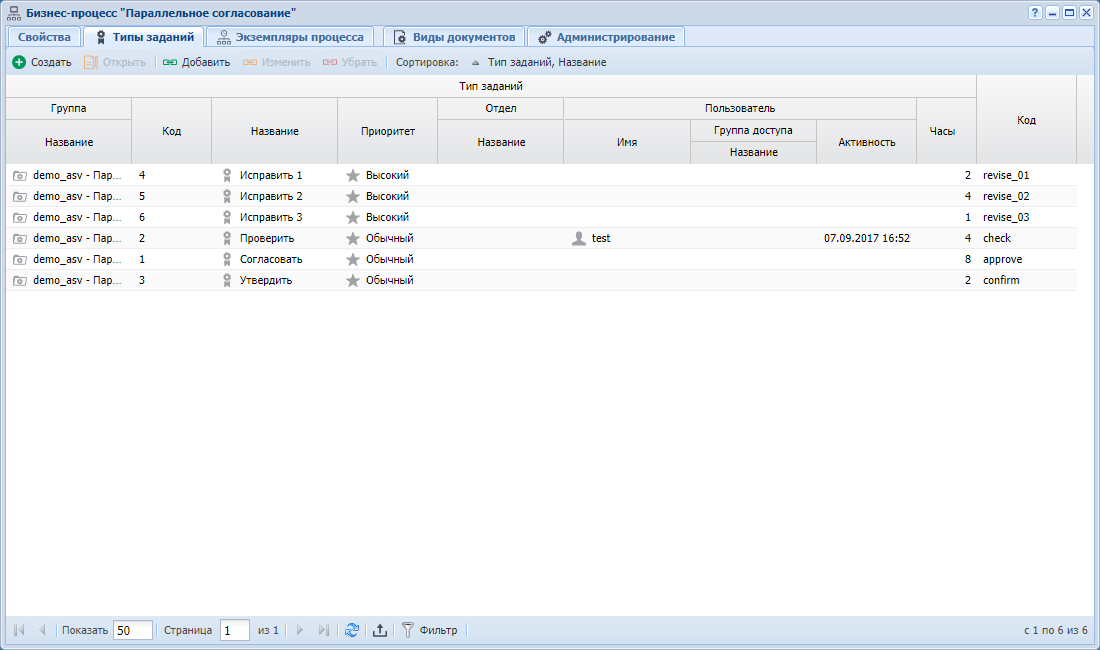Click the export upload icon in footer

coord(380,630)
